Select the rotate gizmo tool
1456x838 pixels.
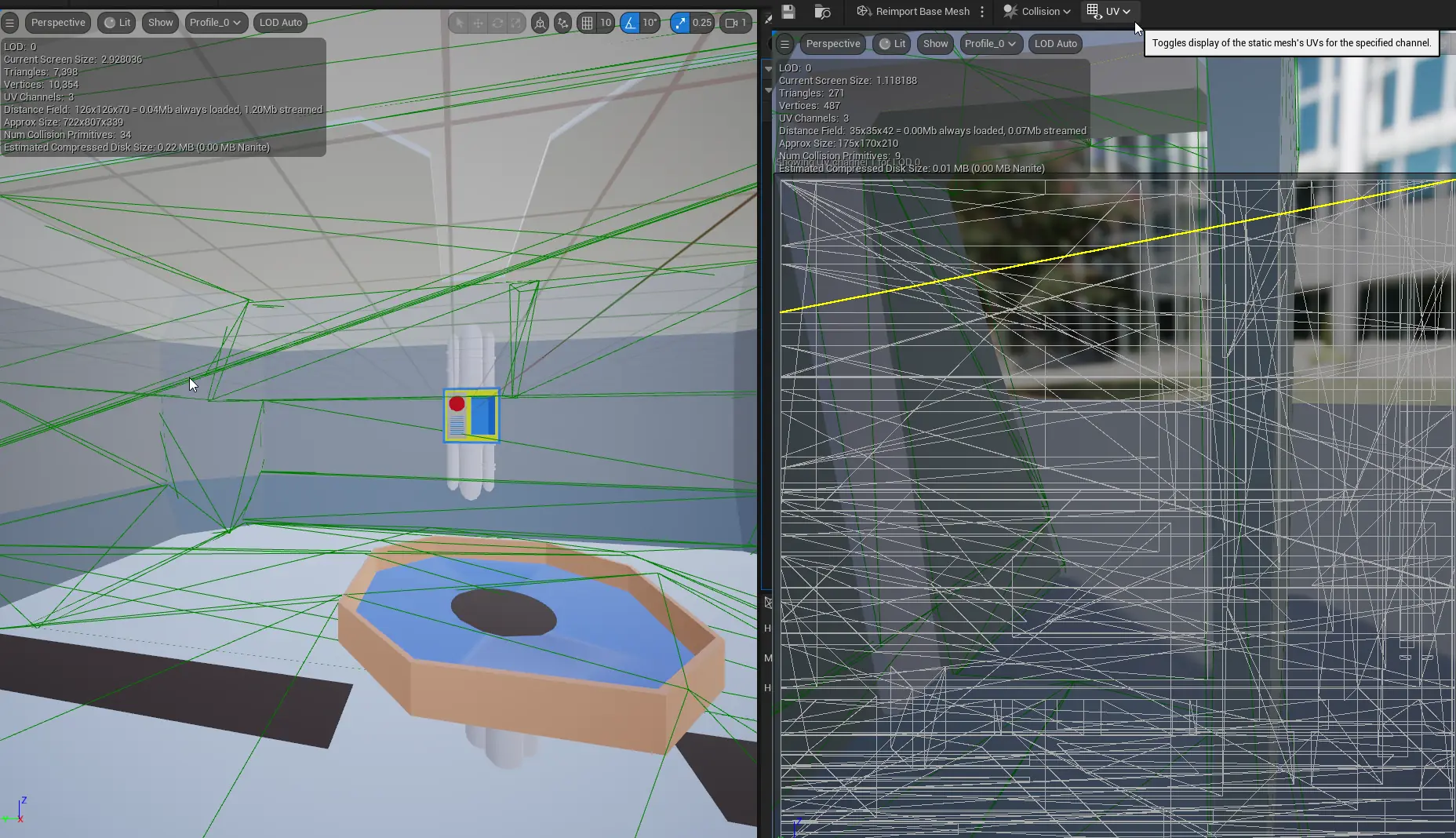tap(497, 23)
